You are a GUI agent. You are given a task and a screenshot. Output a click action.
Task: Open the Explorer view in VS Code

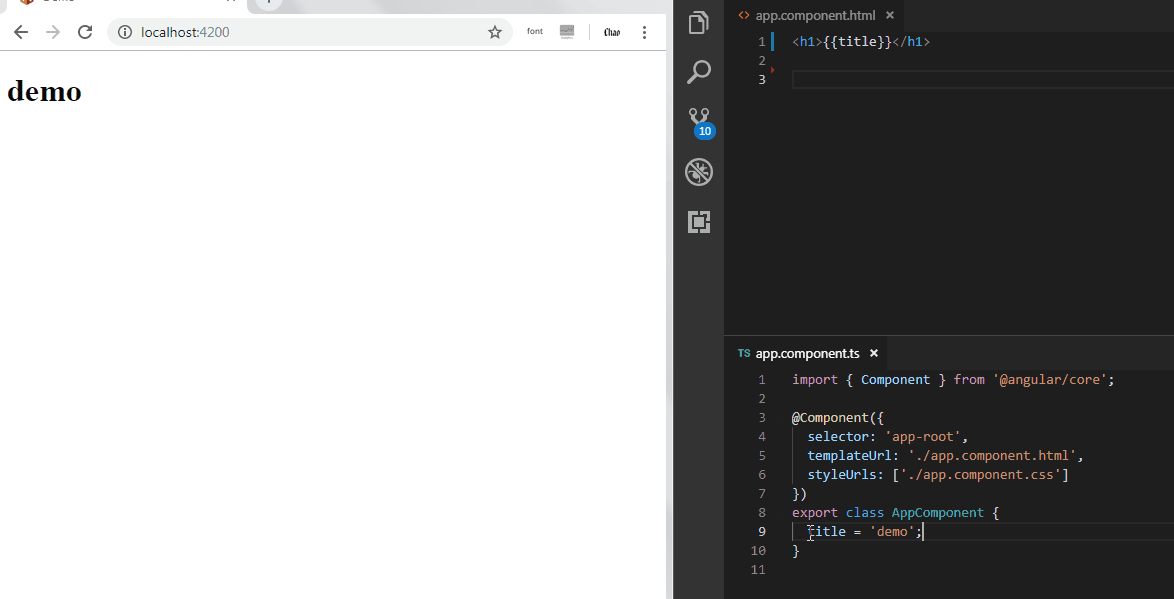pyautogui.click(x=698, y=23)
